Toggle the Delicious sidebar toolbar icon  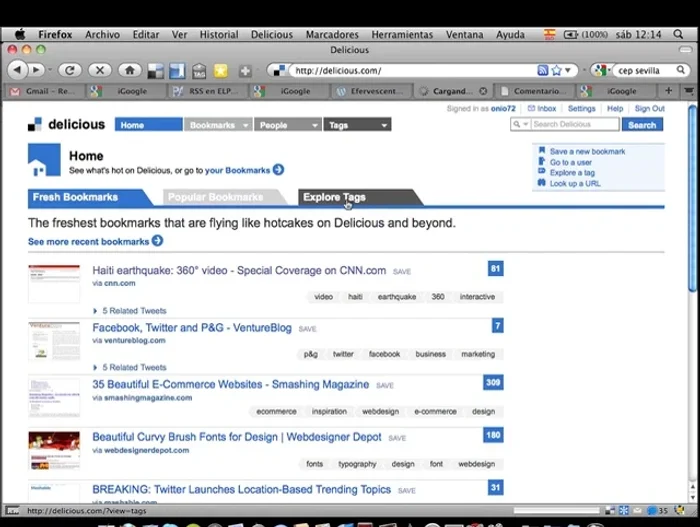(177, 71)
